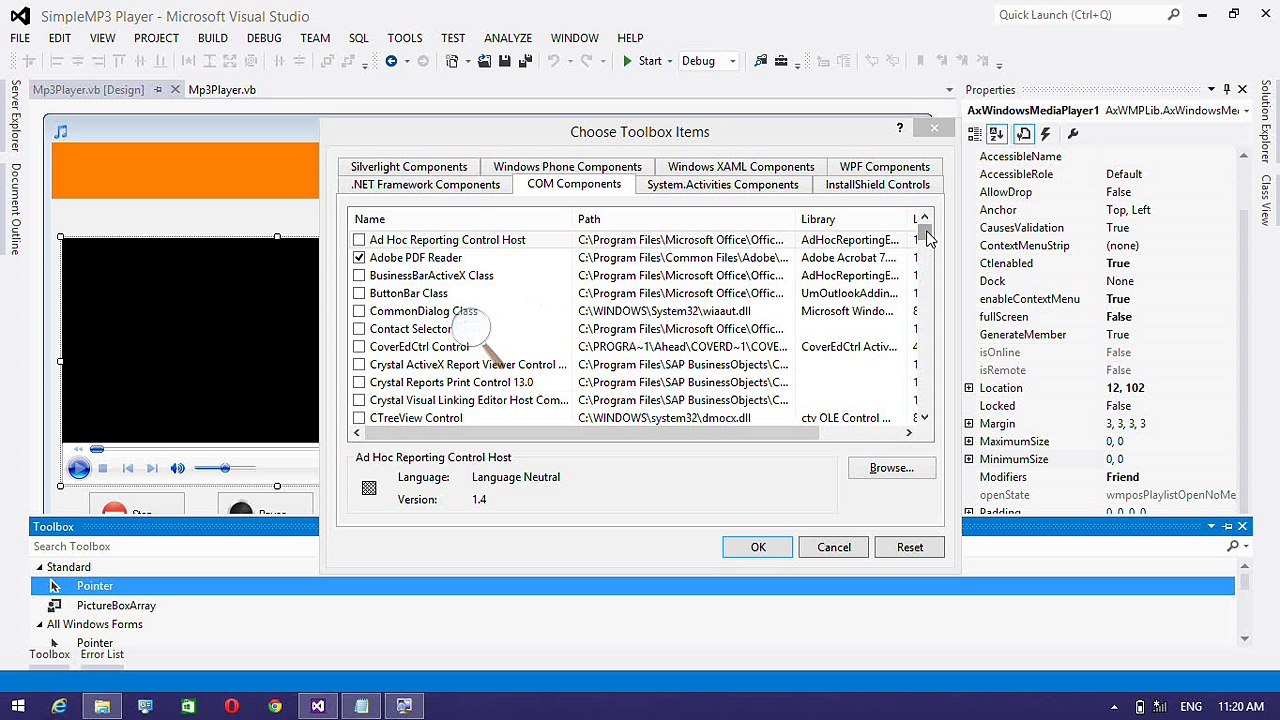
Task: Click the New Project toolbar icon
Action: click(452, 61)
